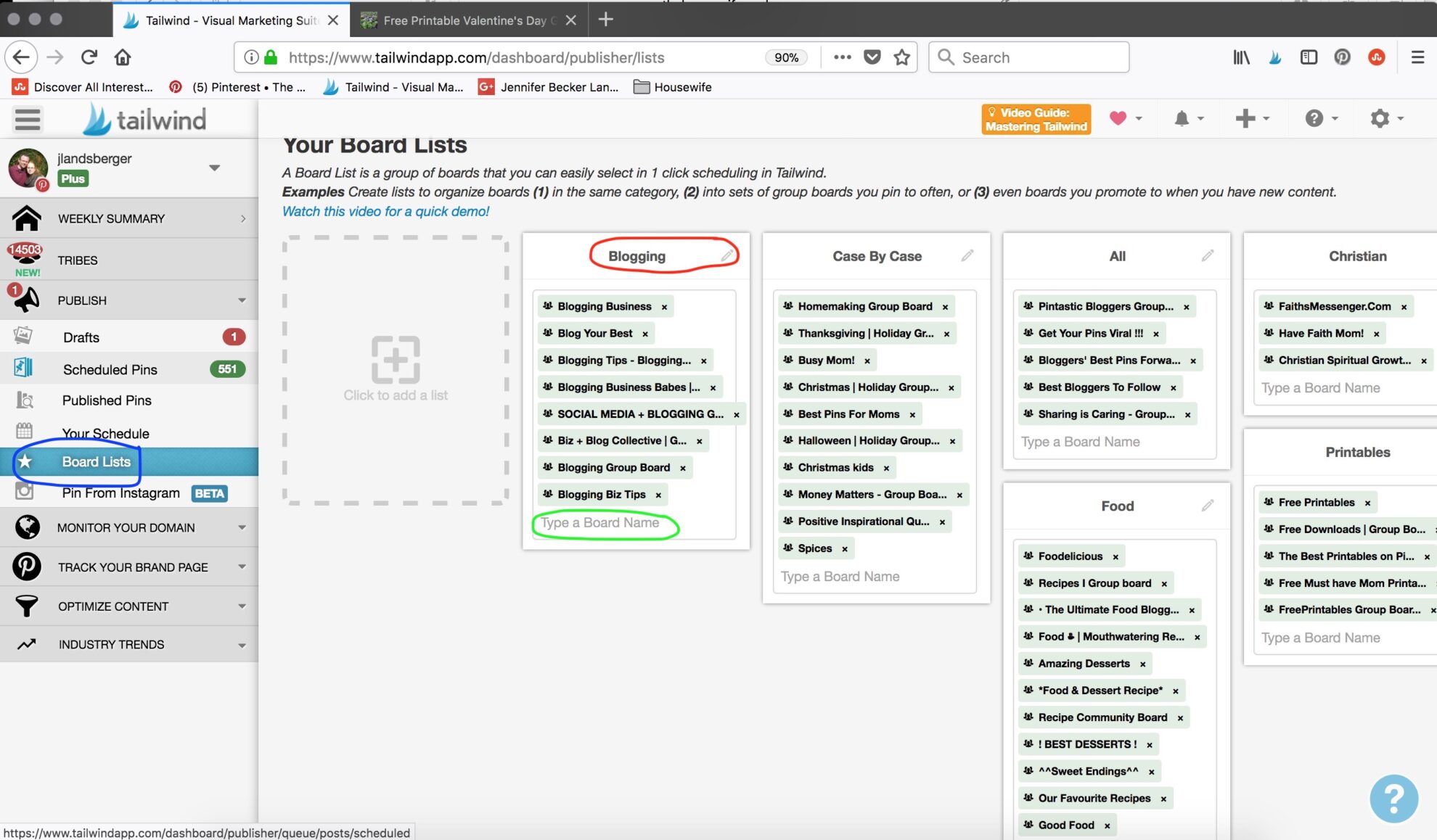This screenshot has height=840, width=1437.
Task: Remove Christmas kids board
Action: pyautogui.click(x=886, y=469)
